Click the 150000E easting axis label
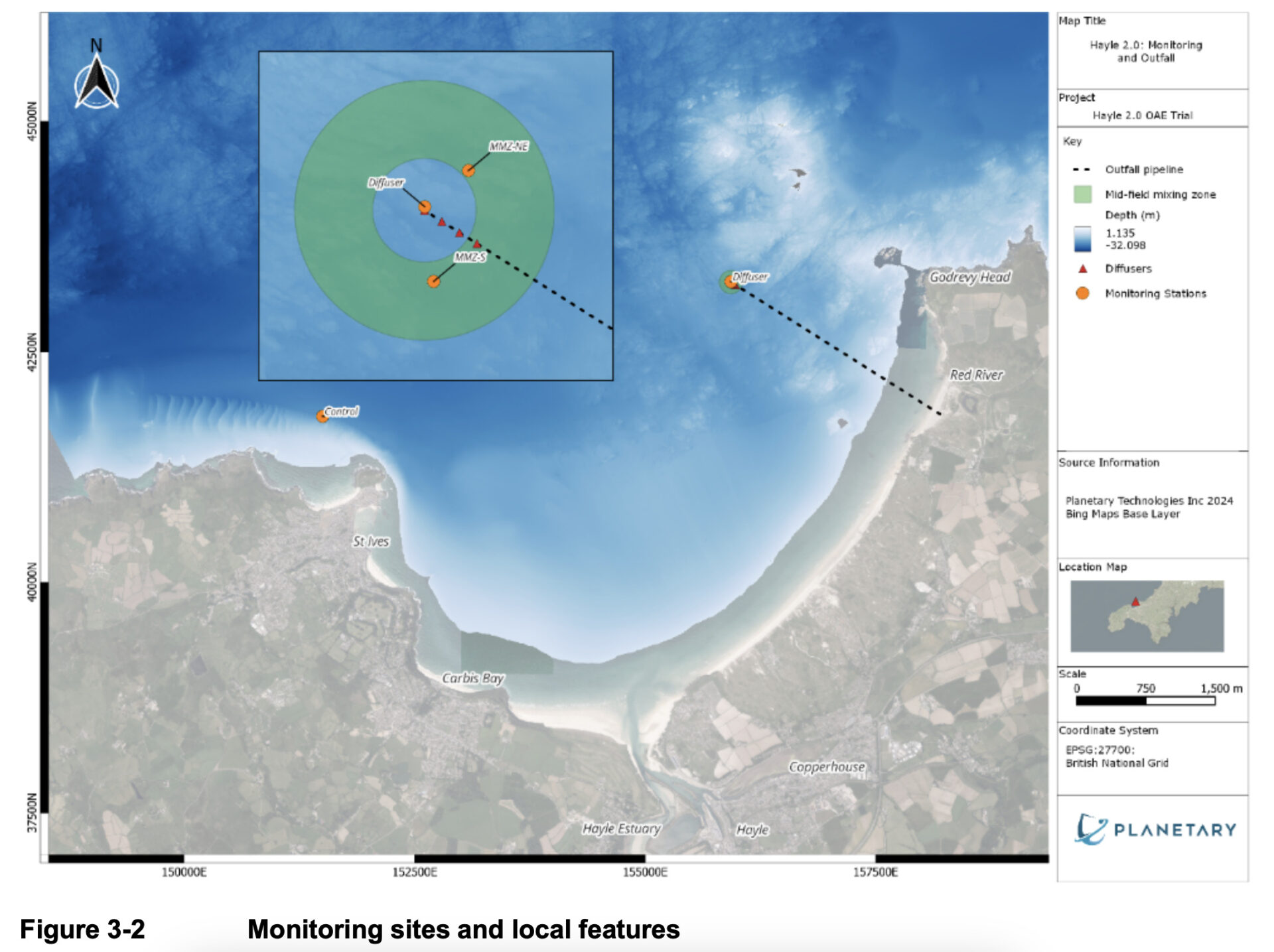 [184, 872]
